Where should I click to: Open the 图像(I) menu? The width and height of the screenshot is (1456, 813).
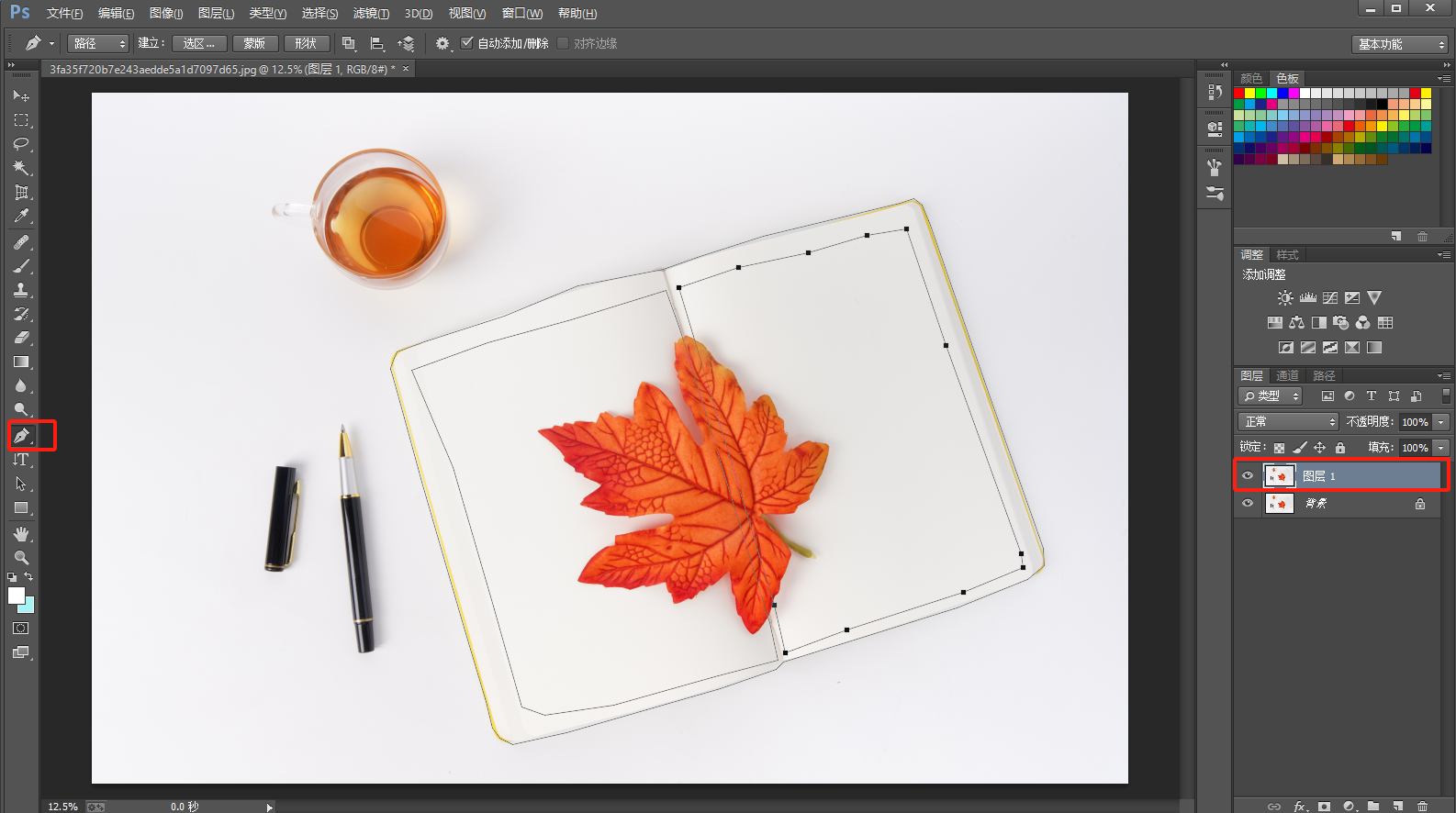[166, 14]
